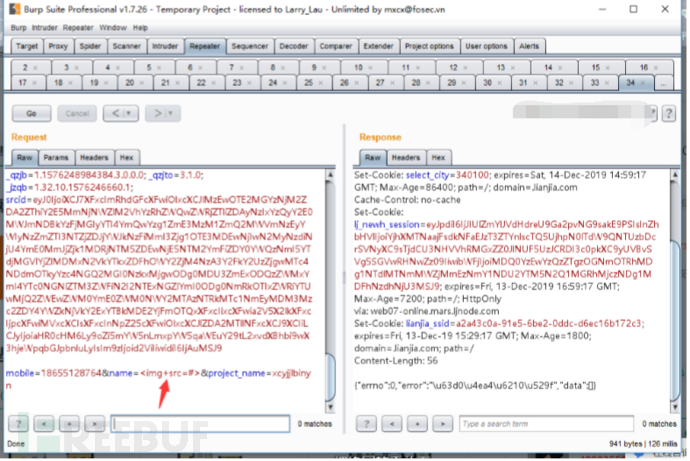The height and width of the screenshot is (461, 690).
Task: Select the Response Raw tab
Action: click(372, 157)
